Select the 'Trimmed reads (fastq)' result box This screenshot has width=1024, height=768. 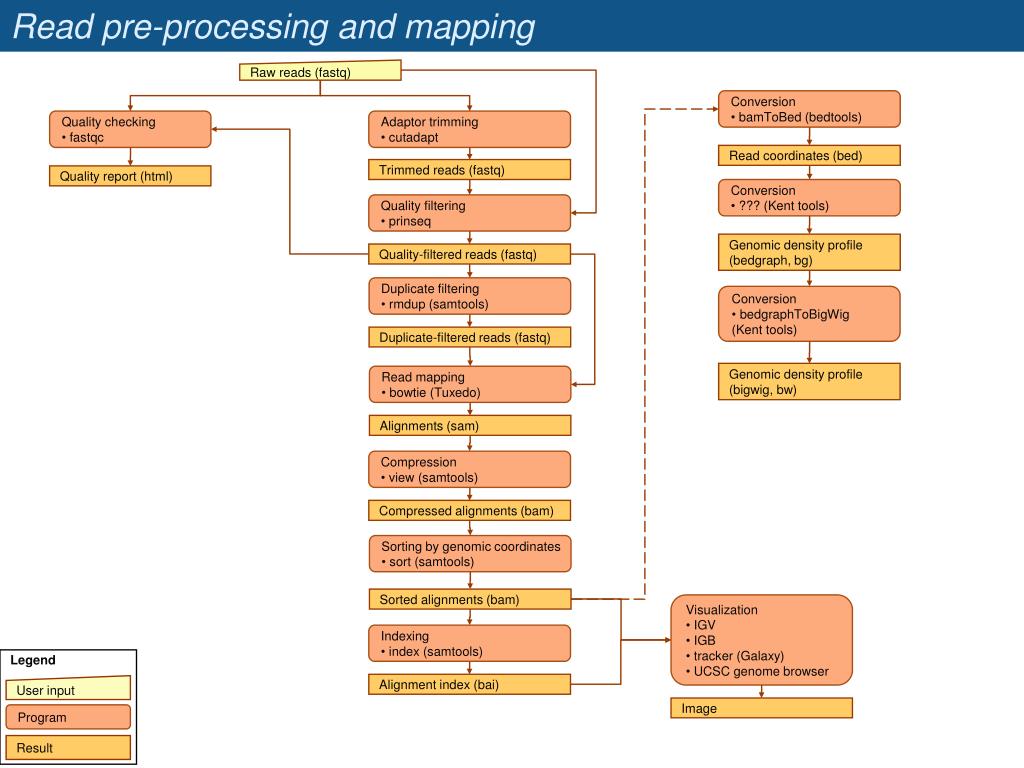[x=469, y=170]
